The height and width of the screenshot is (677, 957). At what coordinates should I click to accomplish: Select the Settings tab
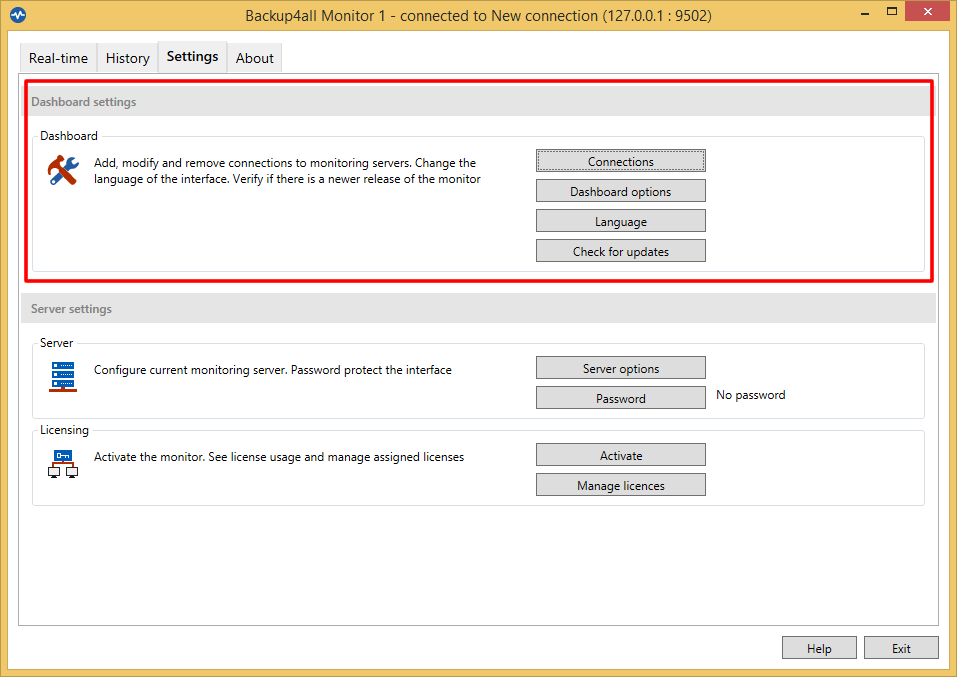[192, 57]
